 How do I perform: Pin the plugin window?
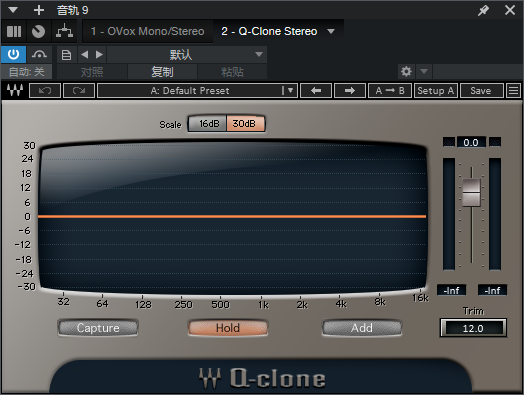point(483,10)
